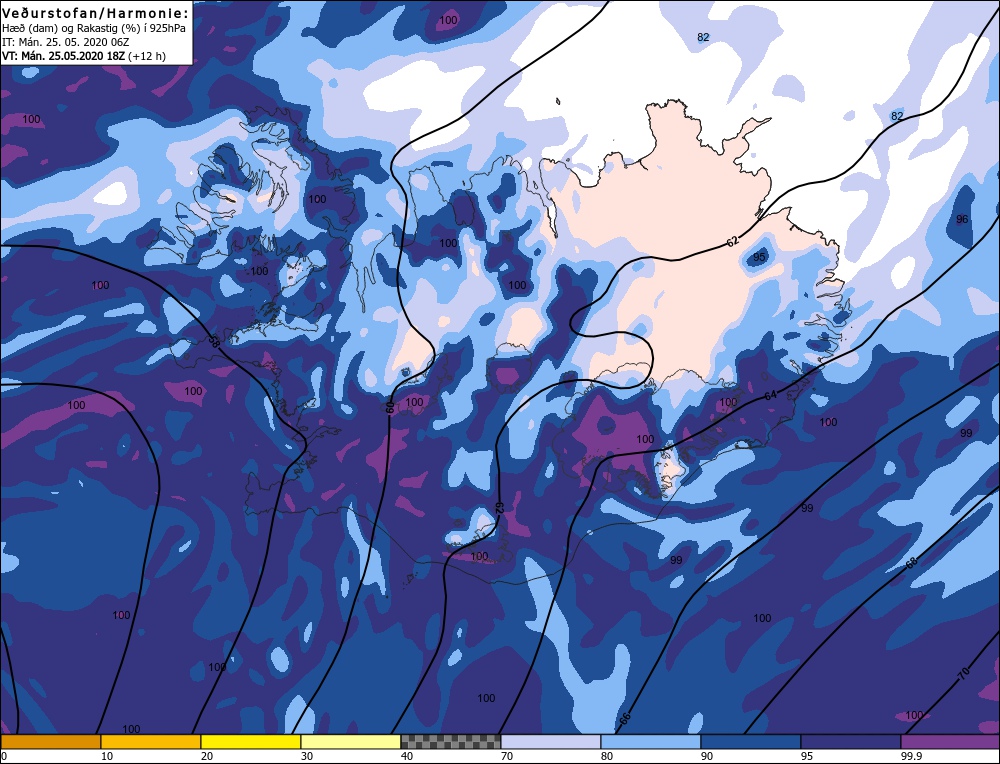
Task: Click the '58' contour line label
Action: point(214,341)
